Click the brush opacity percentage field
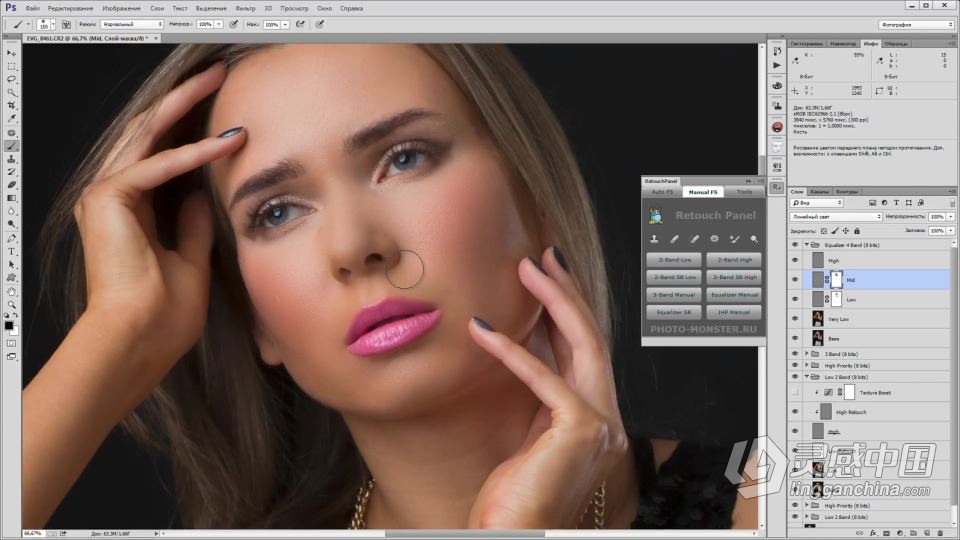Image resolution: width=960 pixels, height=540 pixels. [204, 24]
